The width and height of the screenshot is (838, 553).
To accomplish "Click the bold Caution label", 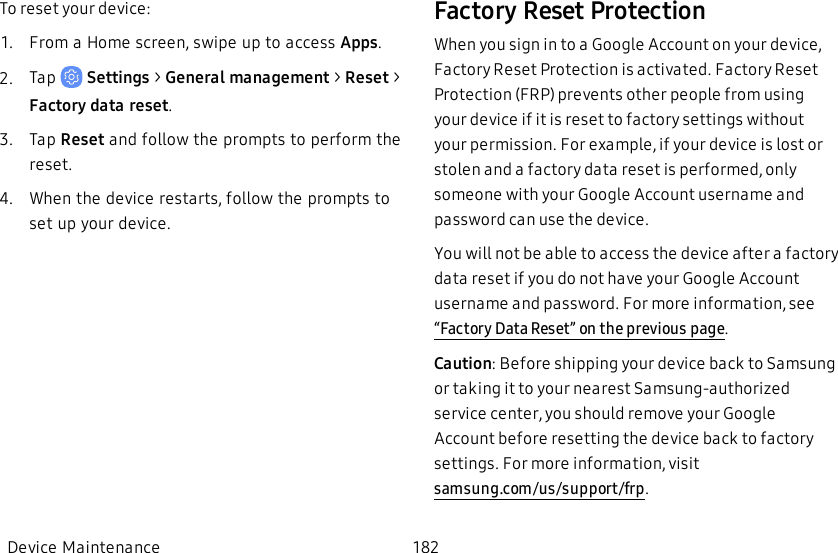I will click(x=462, y=363).
